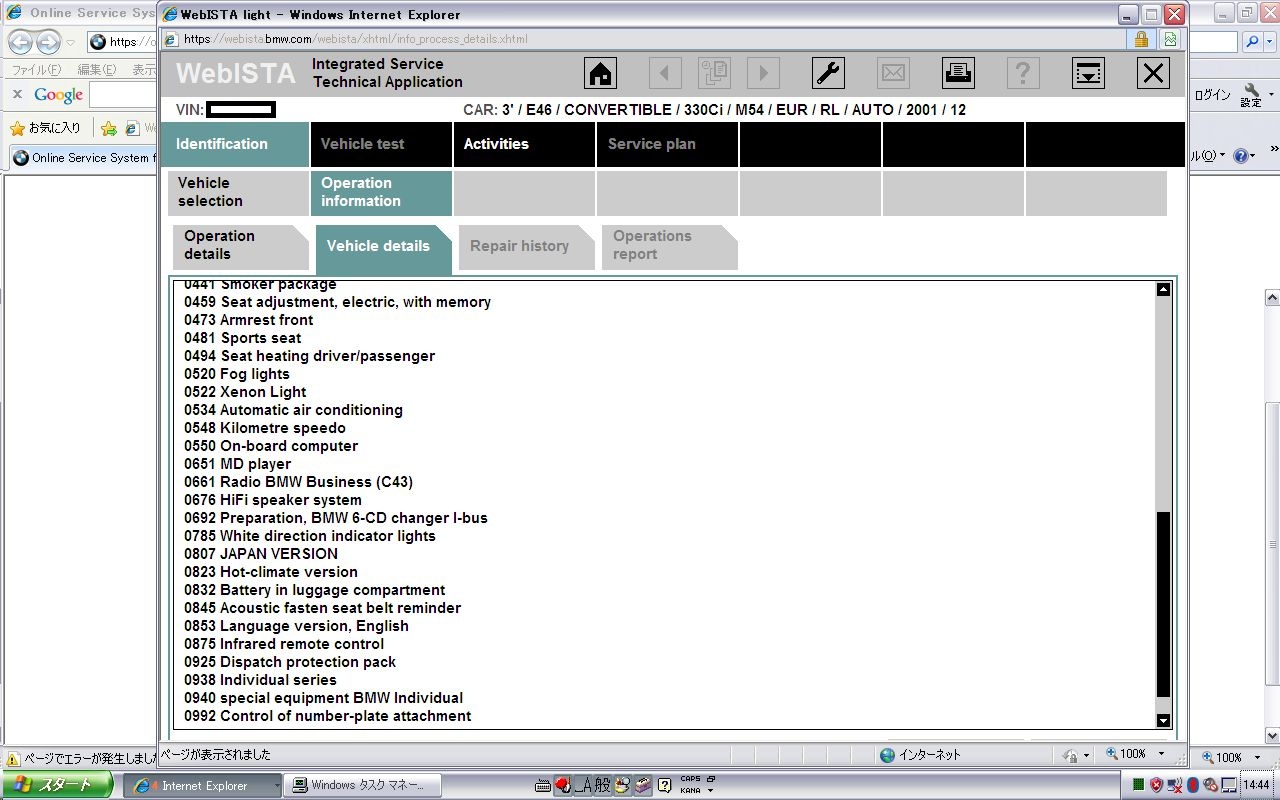Select '0832 Battery in luggage compartment' entry
Screen dimensions: 1280x800
tap(314, 590)
